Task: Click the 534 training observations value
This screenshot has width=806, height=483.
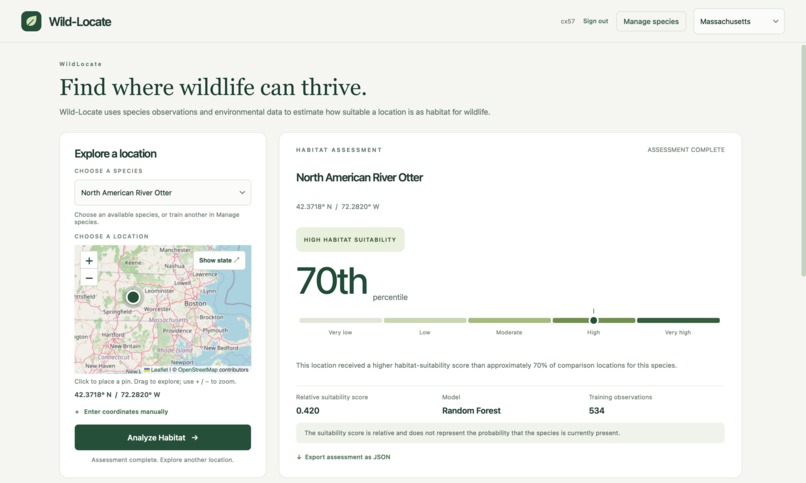Action: pyautogui.click(x=596, y=411)
